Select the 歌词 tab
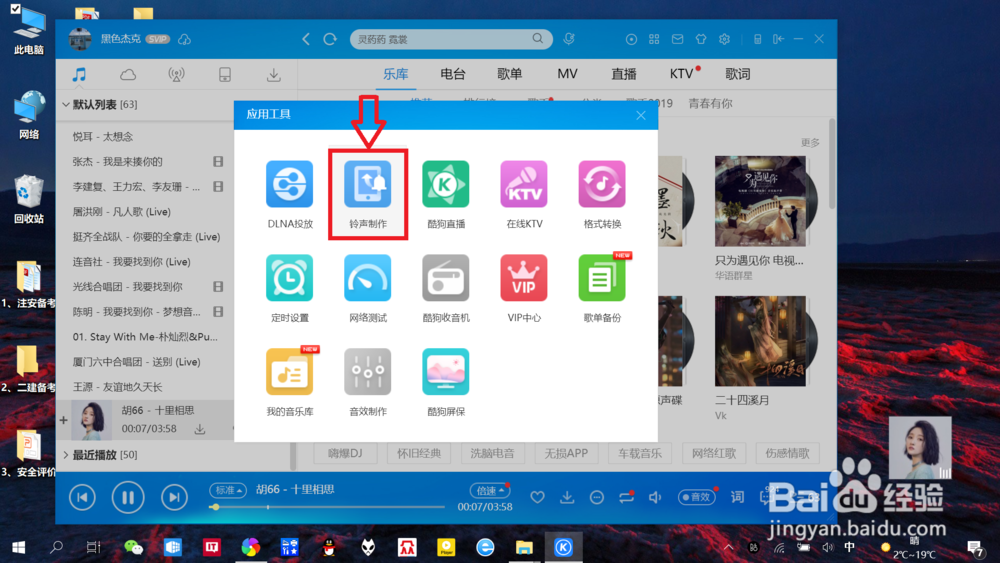Image resolution: width=1000 pixels, height=563 pixels. click(738, 74)
